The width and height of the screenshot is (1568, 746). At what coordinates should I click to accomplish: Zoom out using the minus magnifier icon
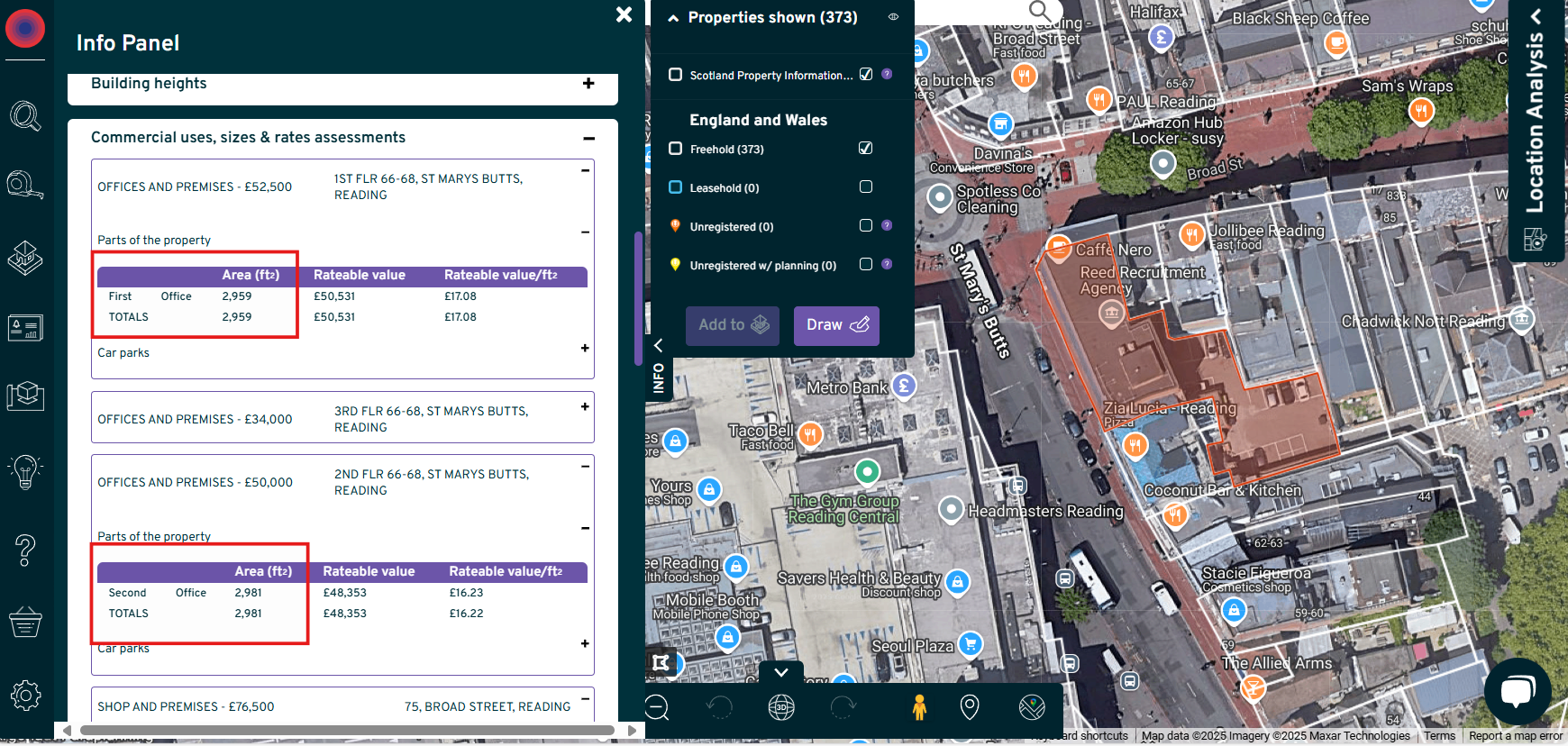coord(657,707)
